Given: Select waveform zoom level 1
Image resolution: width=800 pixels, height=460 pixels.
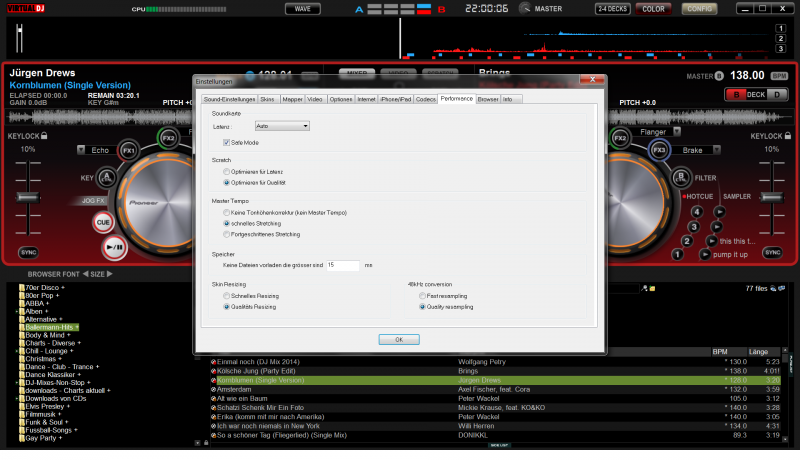Looking at the screenshot, I should point(780,29).
